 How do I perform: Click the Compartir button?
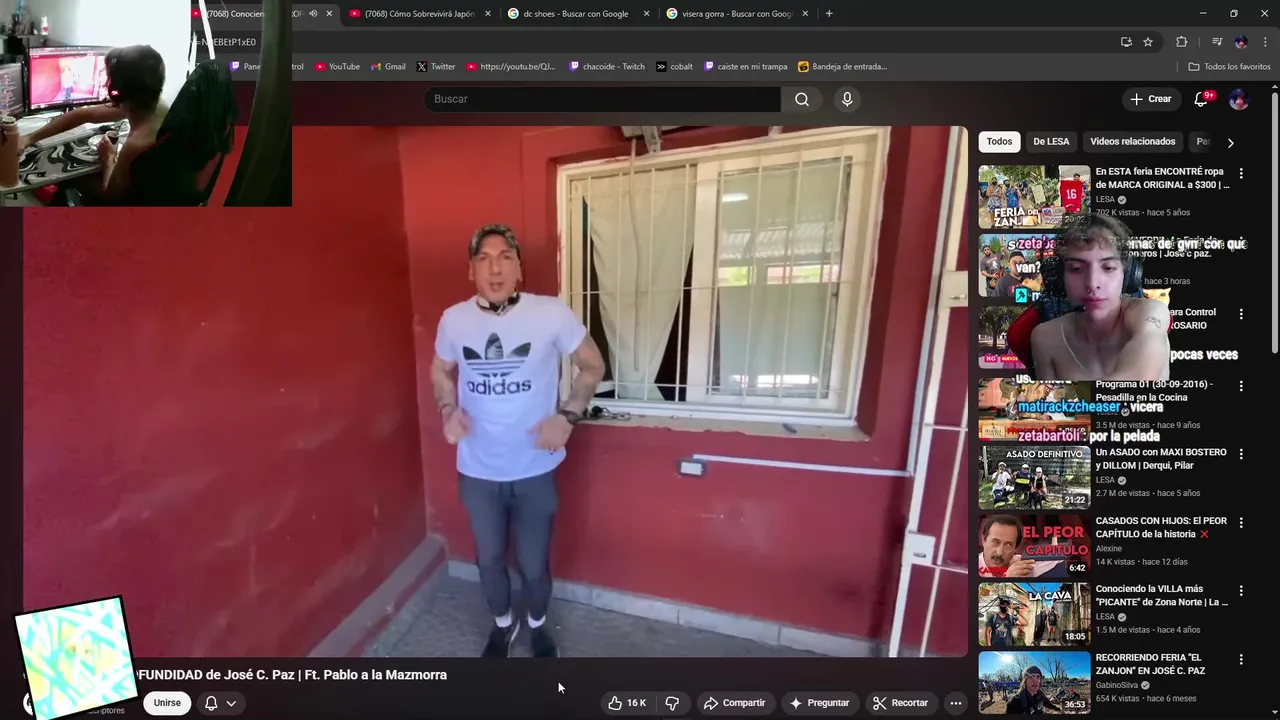coord(734,703)
